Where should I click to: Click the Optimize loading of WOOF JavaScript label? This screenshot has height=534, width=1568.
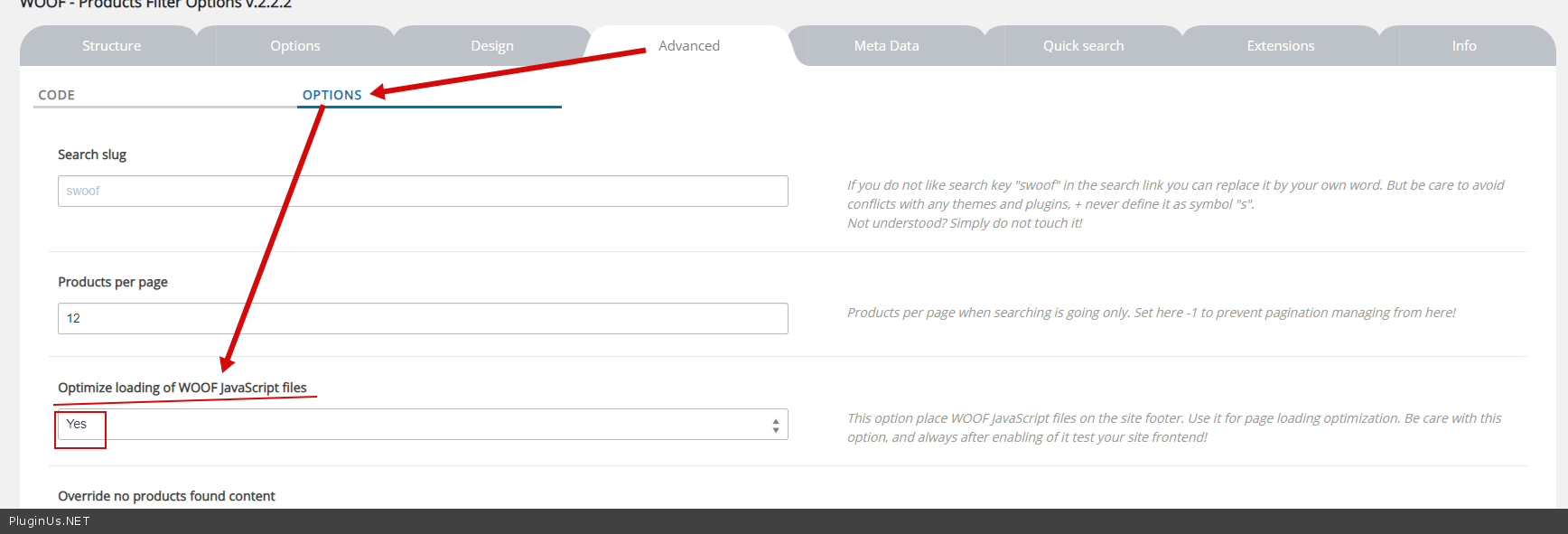(182, 388)
